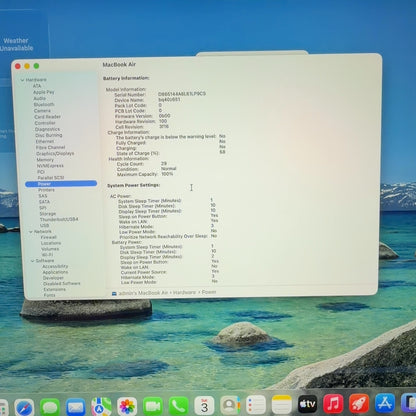Select Storage in the sidebar

pyautogui.click(x=48, y=214)
